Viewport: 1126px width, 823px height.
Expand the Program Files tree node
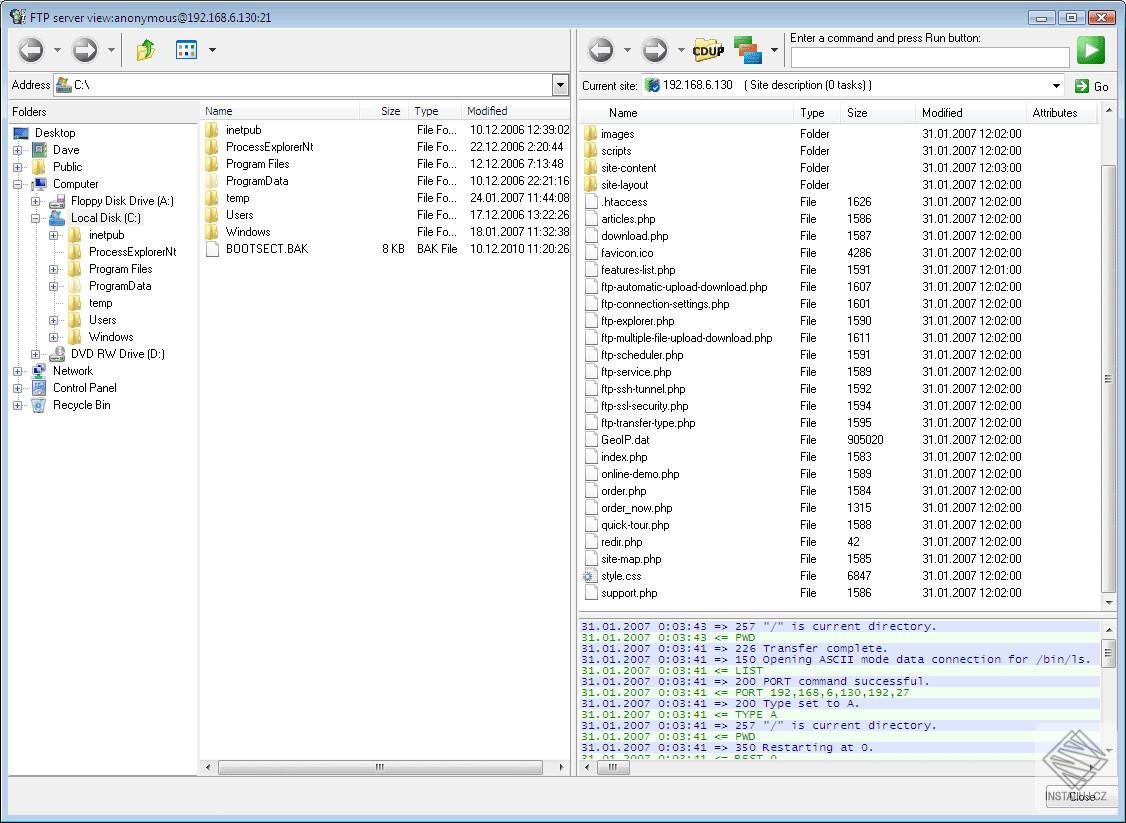54,269
